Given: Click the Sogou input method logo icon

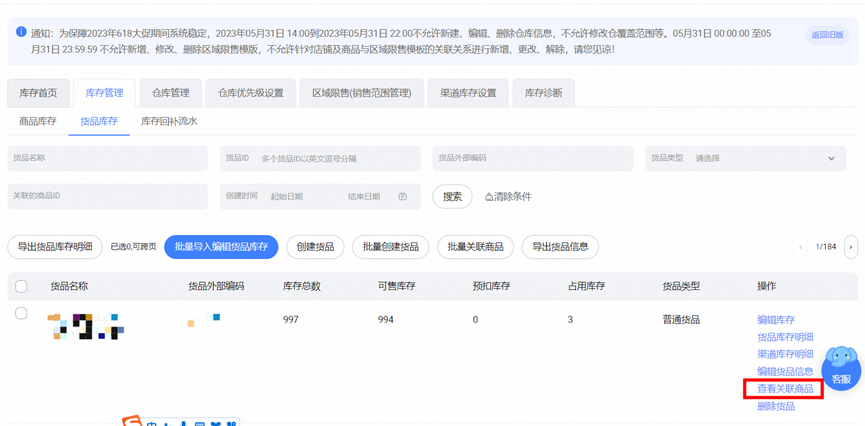Looking at the screenshot, I should (x=132, y=421).
